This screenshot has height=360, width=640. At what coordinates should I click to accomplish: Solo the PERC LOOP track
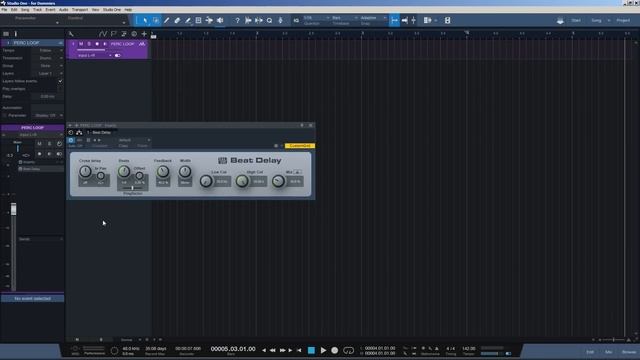89,44
